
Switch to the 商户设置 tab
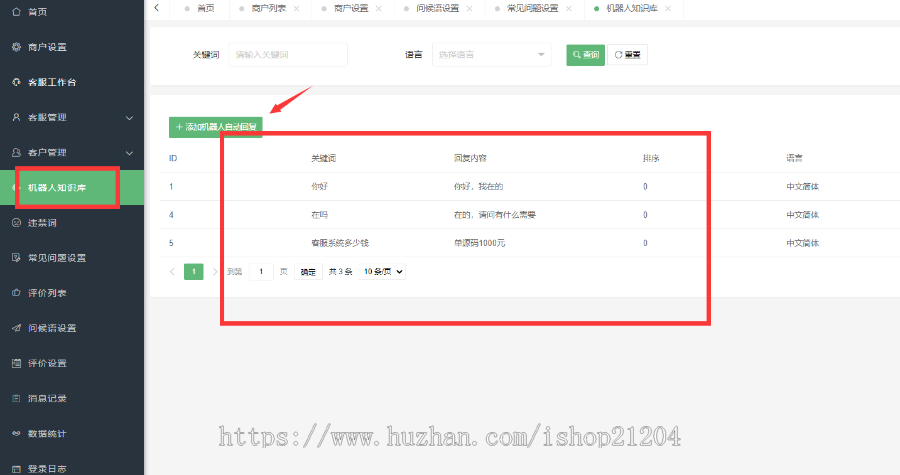coord(351,9)
